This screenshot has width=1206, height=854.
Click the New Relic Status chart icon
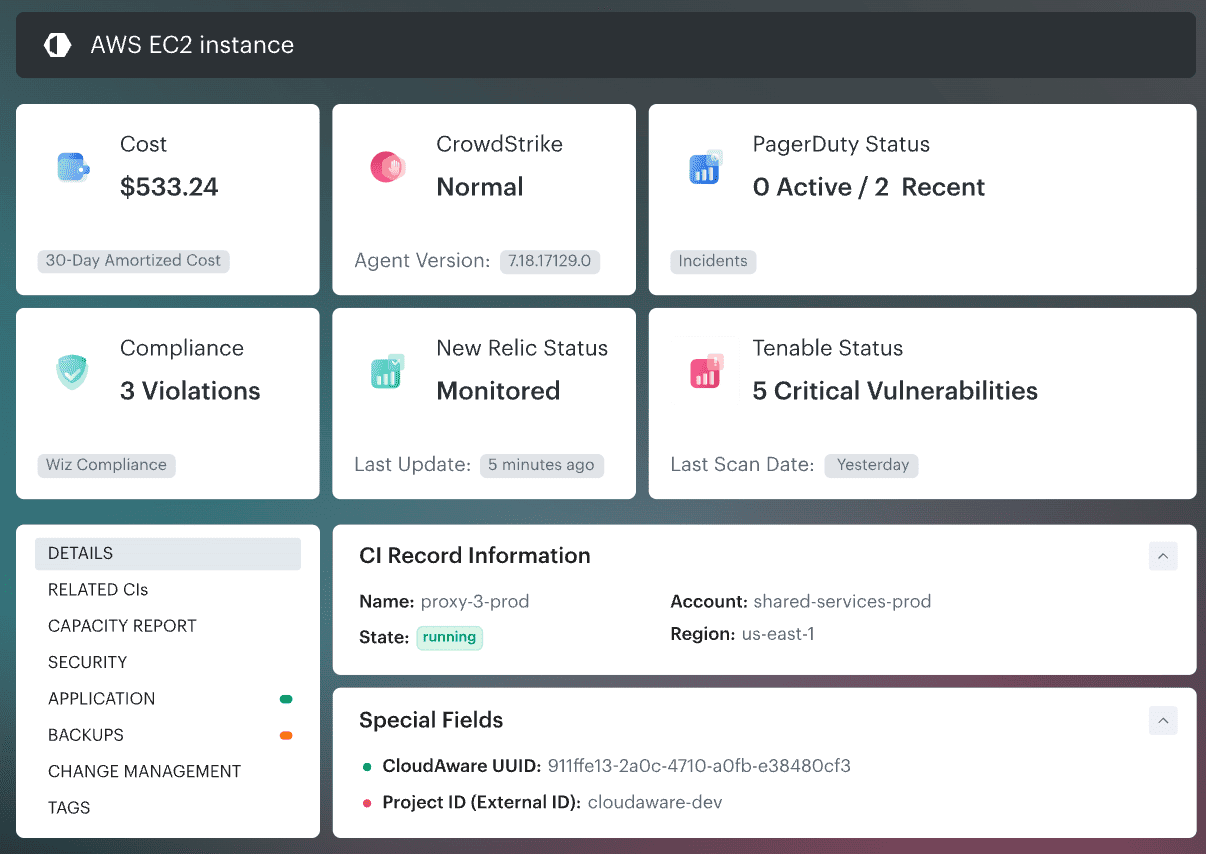coord(388,371)
